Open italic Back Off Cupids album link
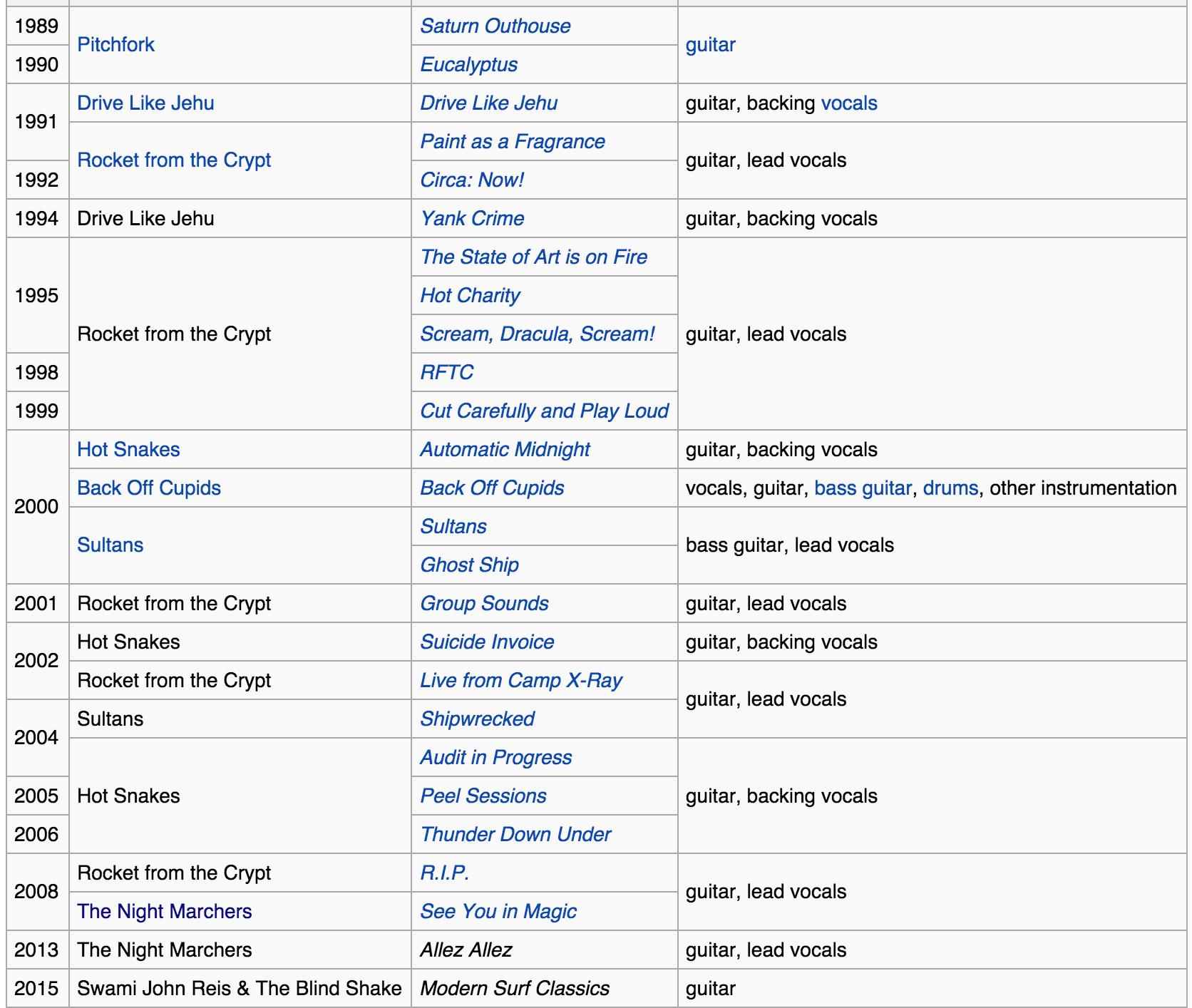Viewport: 1192px width, 1008px height. pos(492,488)
